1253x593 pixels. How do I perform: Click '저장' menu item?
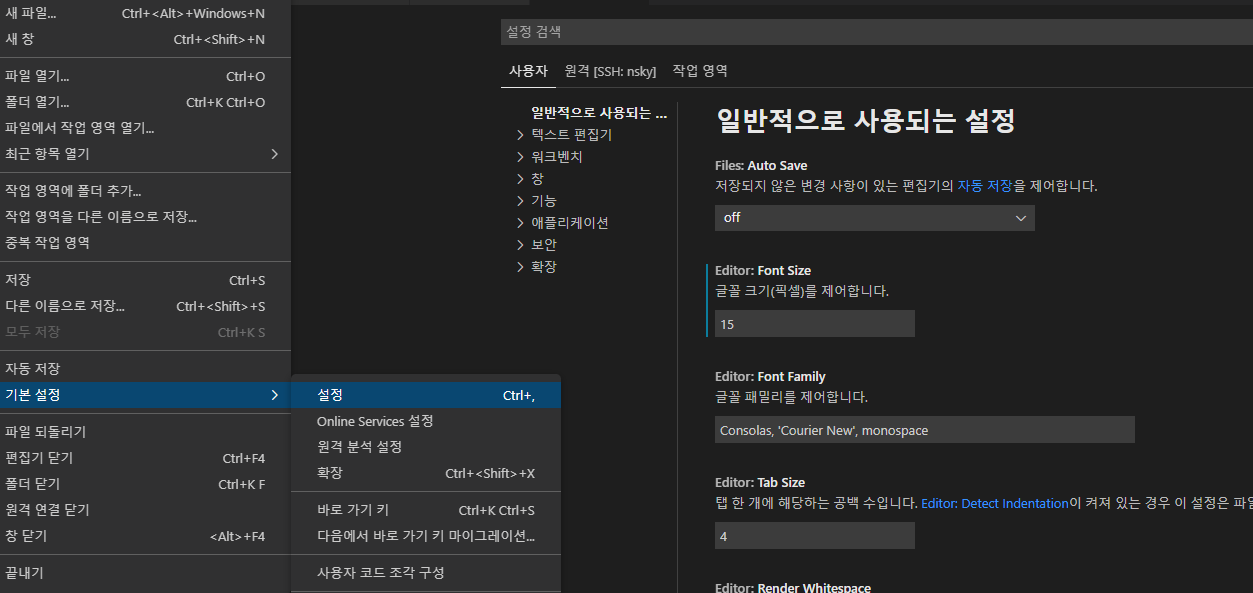145,280
